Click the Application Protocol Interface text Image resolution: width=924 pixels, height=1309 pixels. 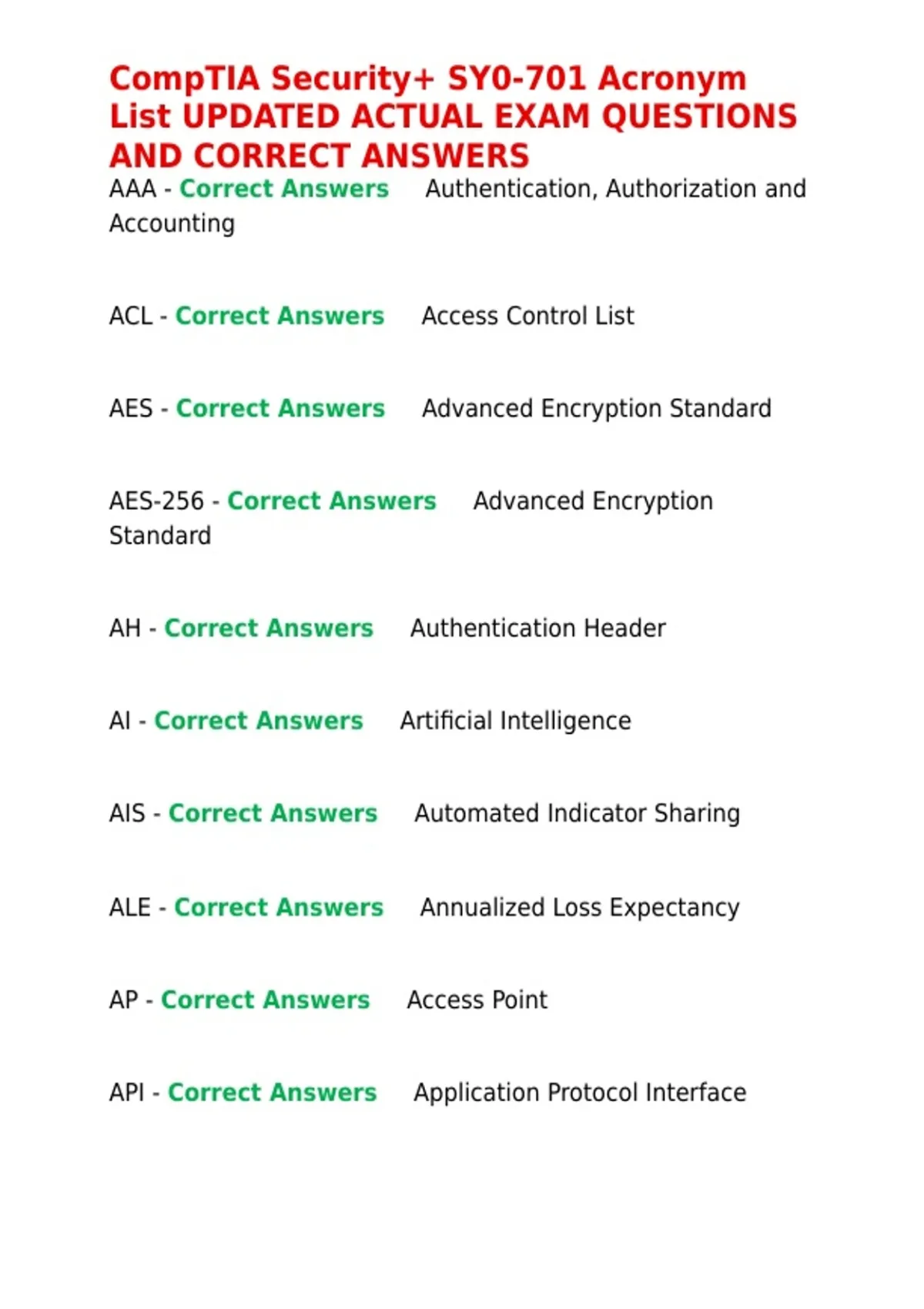pyautogui.click(x=580, y=1093)
